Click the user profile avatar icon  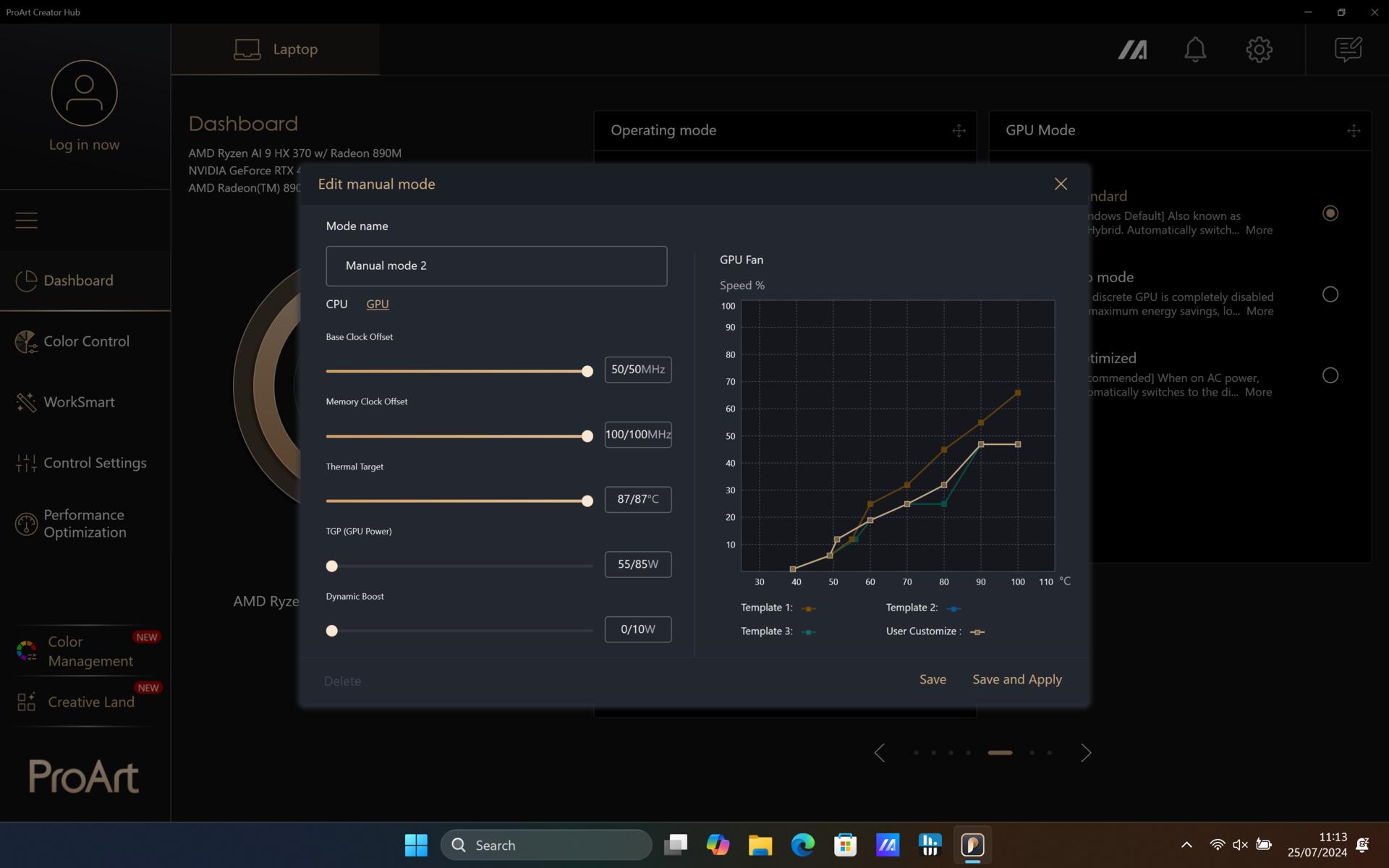(85, 93)
